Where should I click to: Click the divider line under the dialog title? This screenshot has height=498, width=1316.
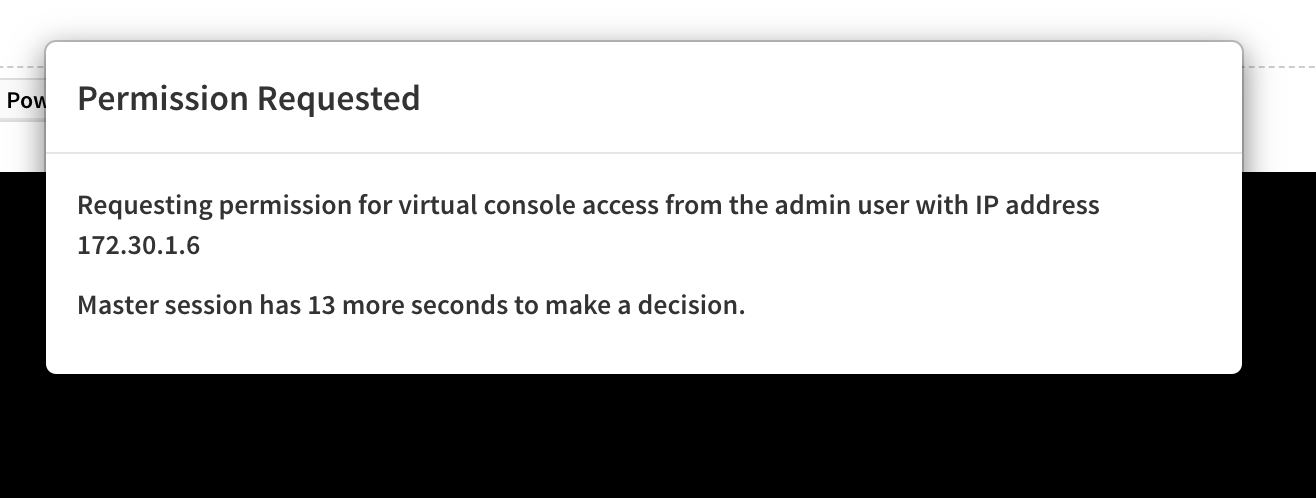click(x=644, y=153)
